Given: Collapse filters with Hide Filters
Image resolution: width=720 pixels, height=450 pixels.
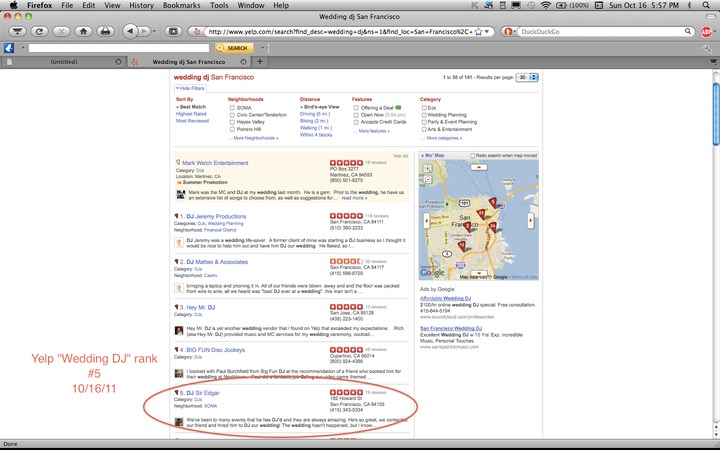Looking at the screenshot, I should pos(190,88).
